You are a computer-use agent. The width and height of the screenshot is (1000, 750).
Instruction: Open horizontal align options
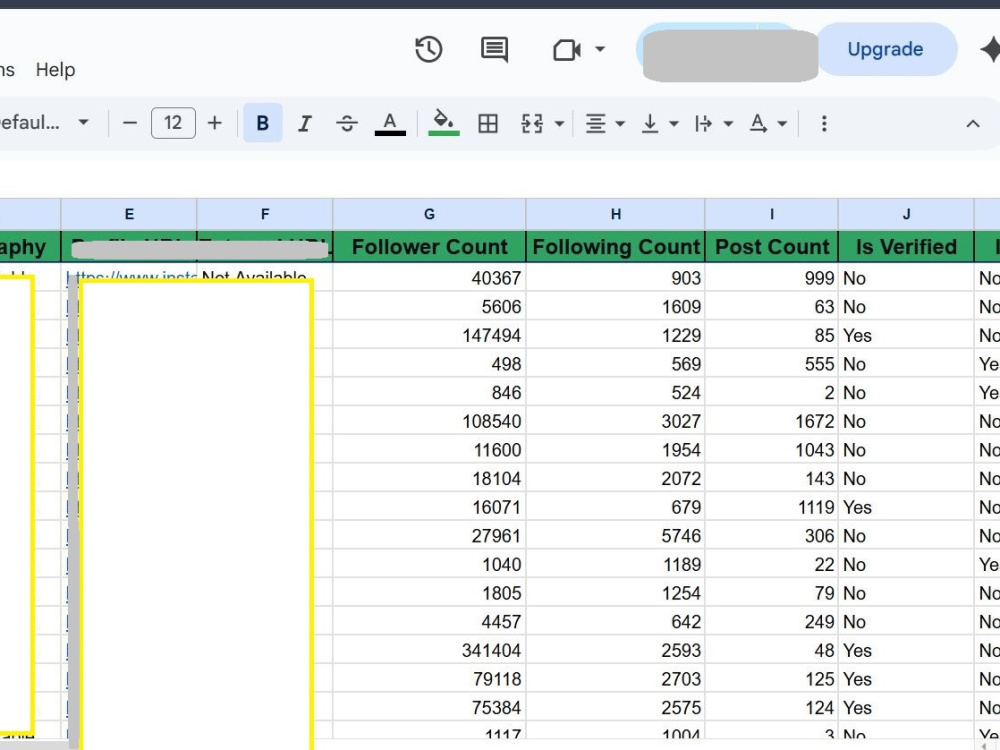[x=605, y=123]
